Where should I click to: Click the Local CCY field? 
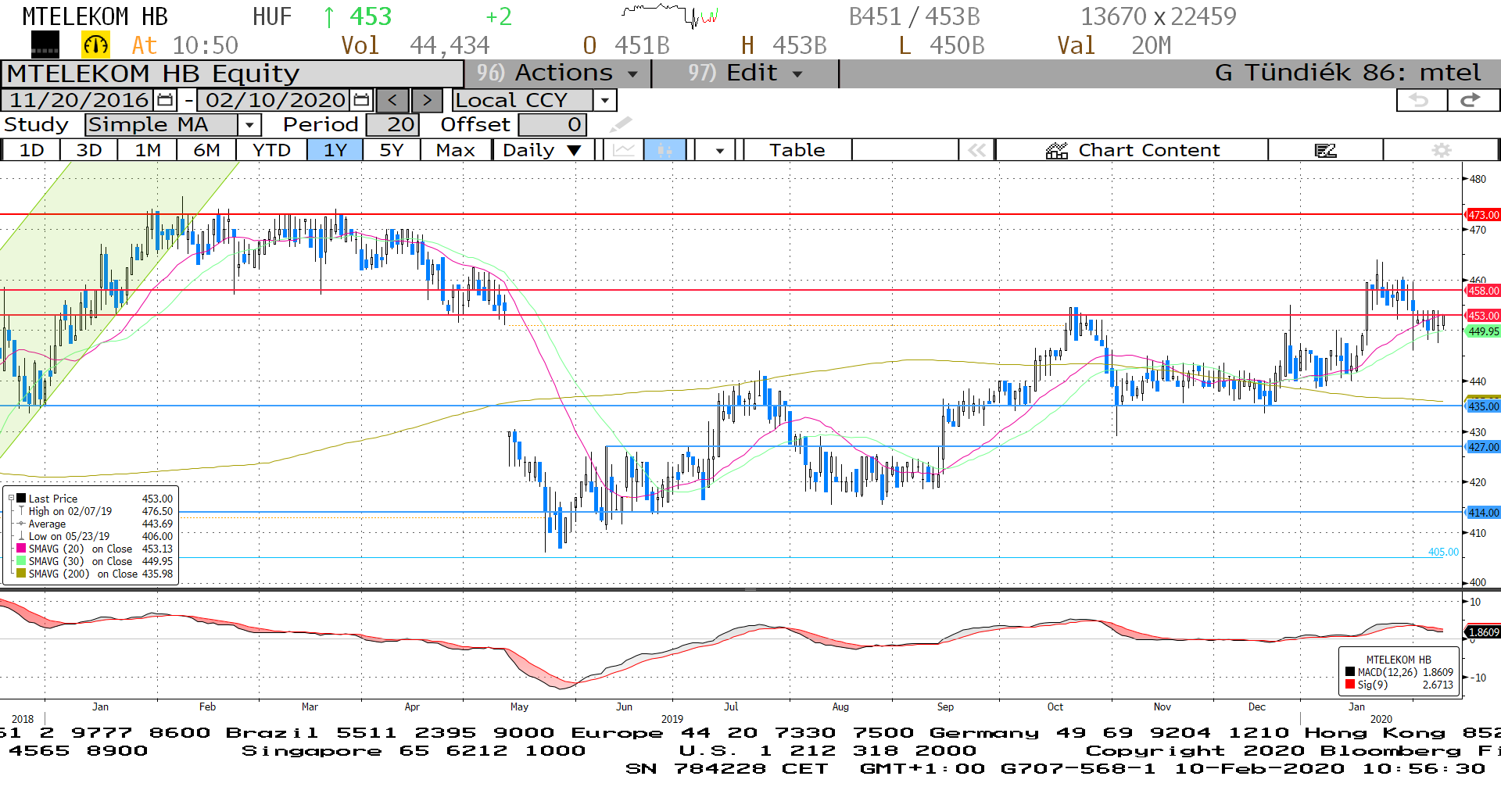click(523, 100)
